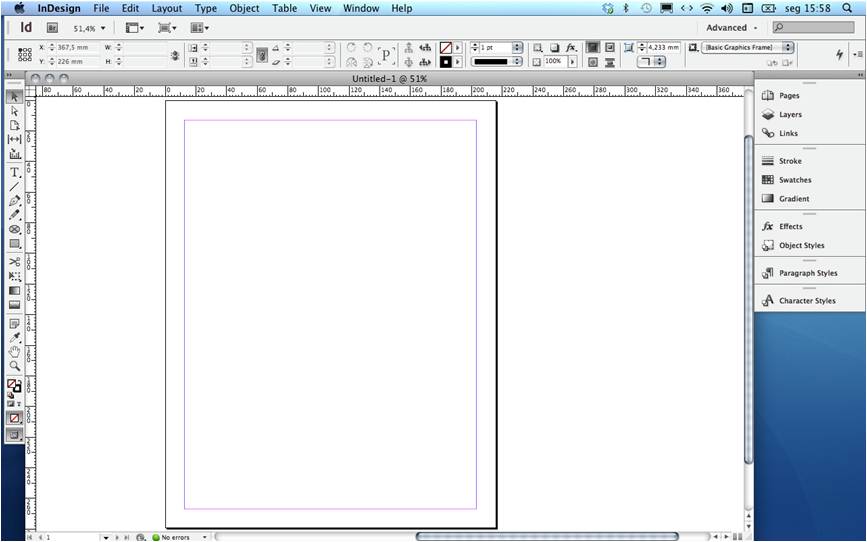Open the Screen Mode dropdown in top bar

tap(167, 28)
